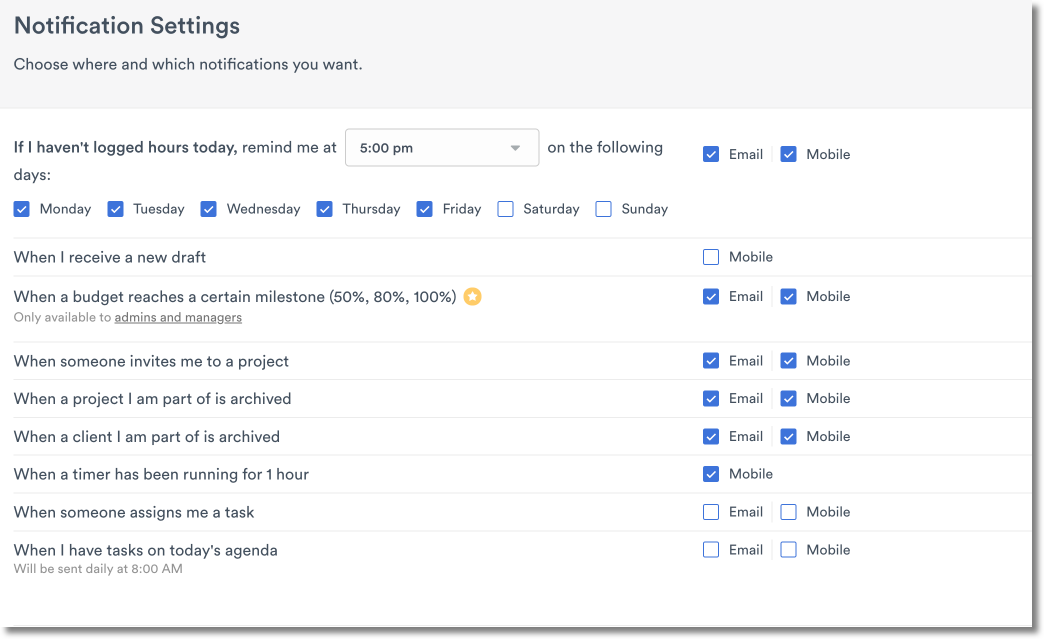Uncheck Wednesday in the reminder days
The height and width of the screenshot is (639, 1044).
pos(208,209)
